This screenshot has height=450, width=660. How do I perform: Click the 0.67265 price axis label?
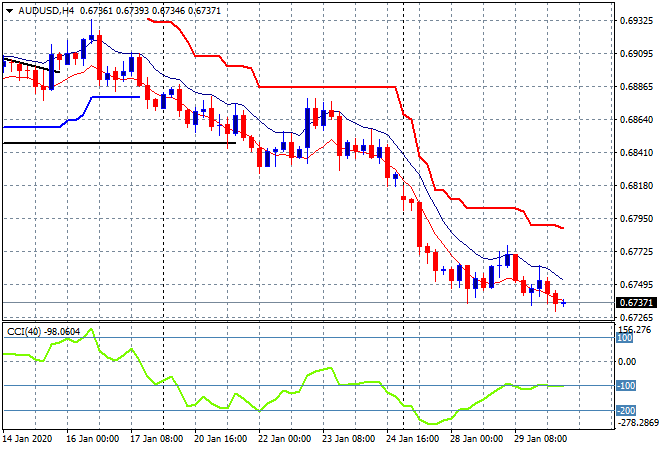click(x=636, y=317)
